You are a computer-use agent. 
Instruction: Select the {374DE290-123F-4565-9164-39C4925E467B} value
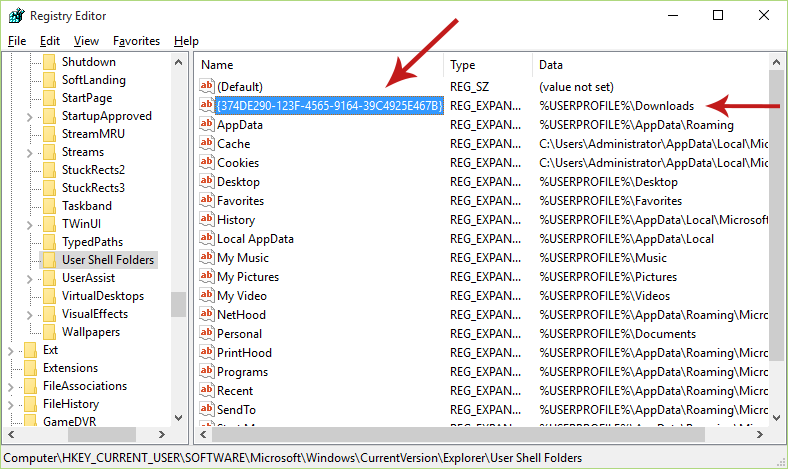pyautogui.click(x=329, y=106)
